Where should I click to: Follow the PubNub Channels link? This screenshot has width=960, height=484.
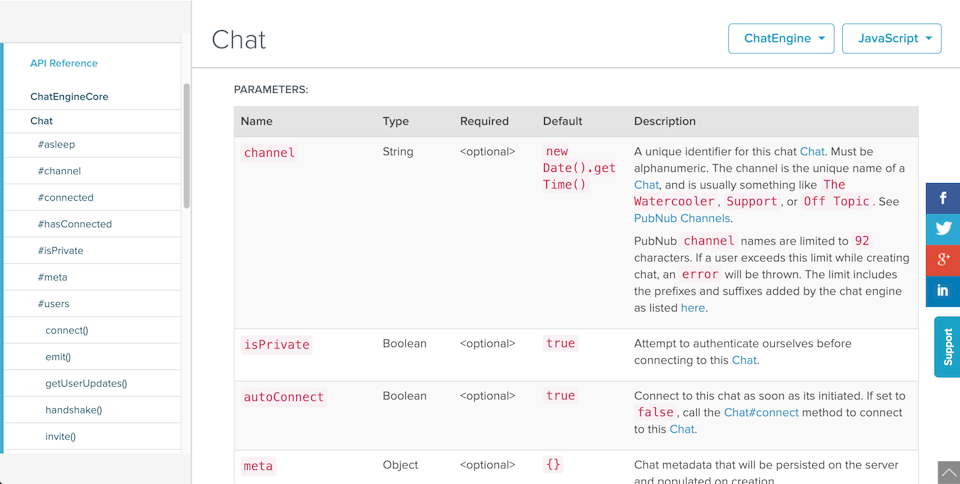coord(682,218)
